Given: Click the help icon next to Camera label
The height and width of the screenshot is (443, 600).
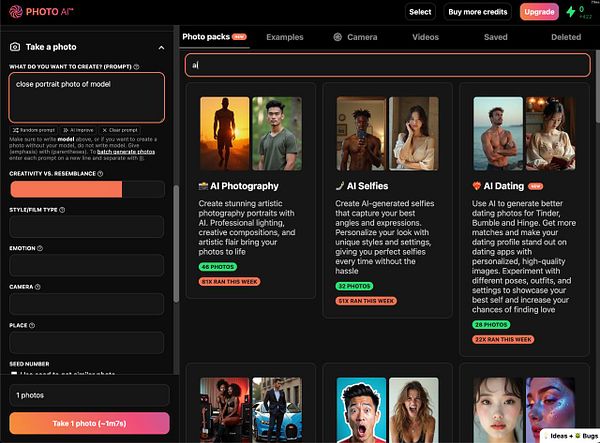Looking at the screenshot, I should (x=38, y=287).
